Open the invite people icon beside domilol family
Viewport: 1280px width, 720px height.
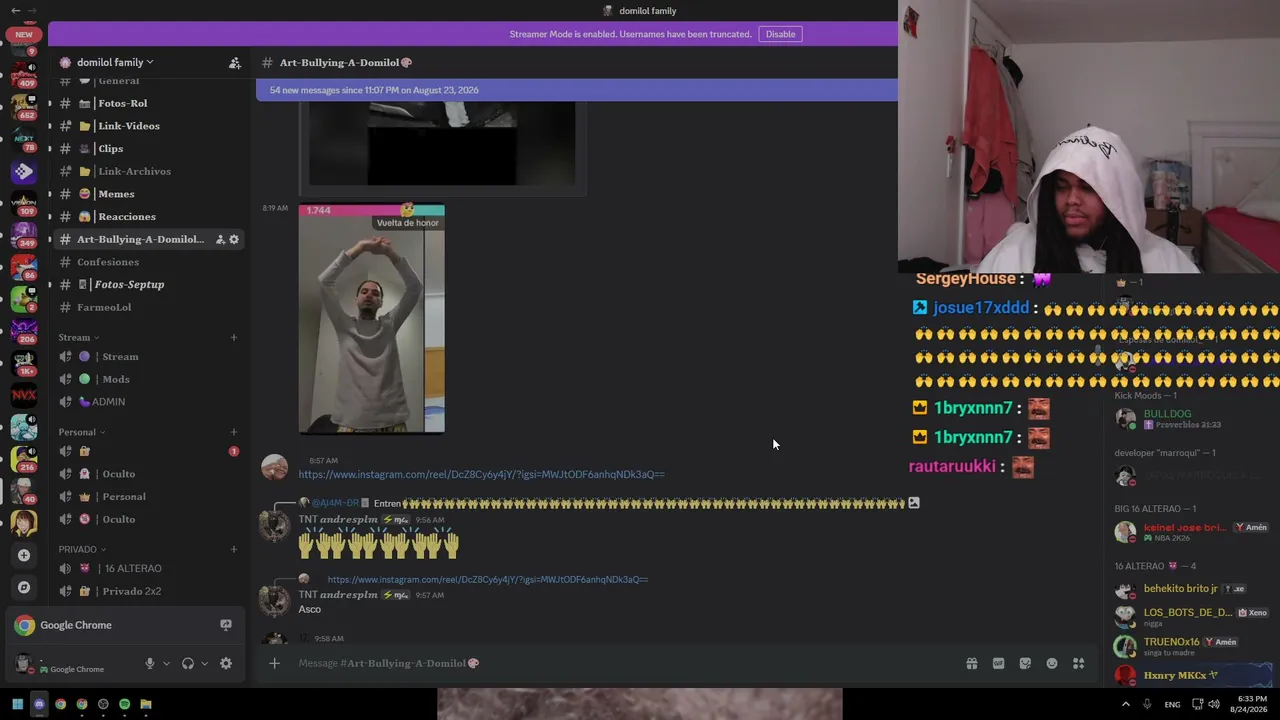234,63
